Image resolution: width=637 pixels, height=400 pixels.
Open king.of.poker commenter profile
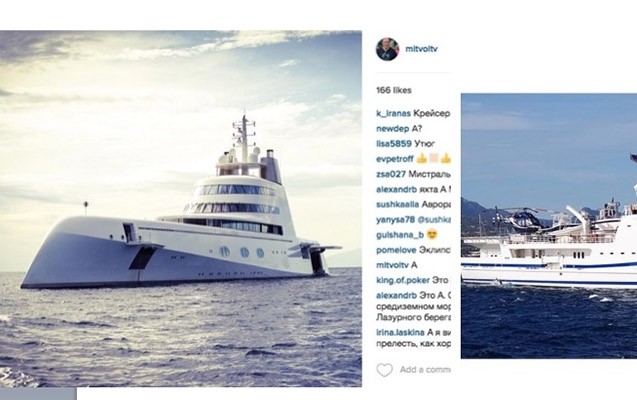402,280
